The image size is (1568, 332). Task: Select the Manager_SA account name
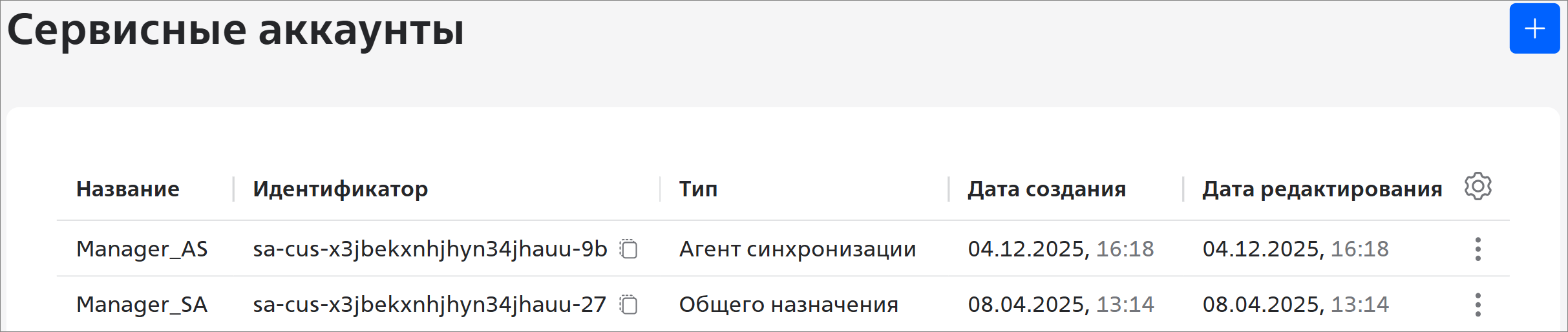(x=142, y=304)
